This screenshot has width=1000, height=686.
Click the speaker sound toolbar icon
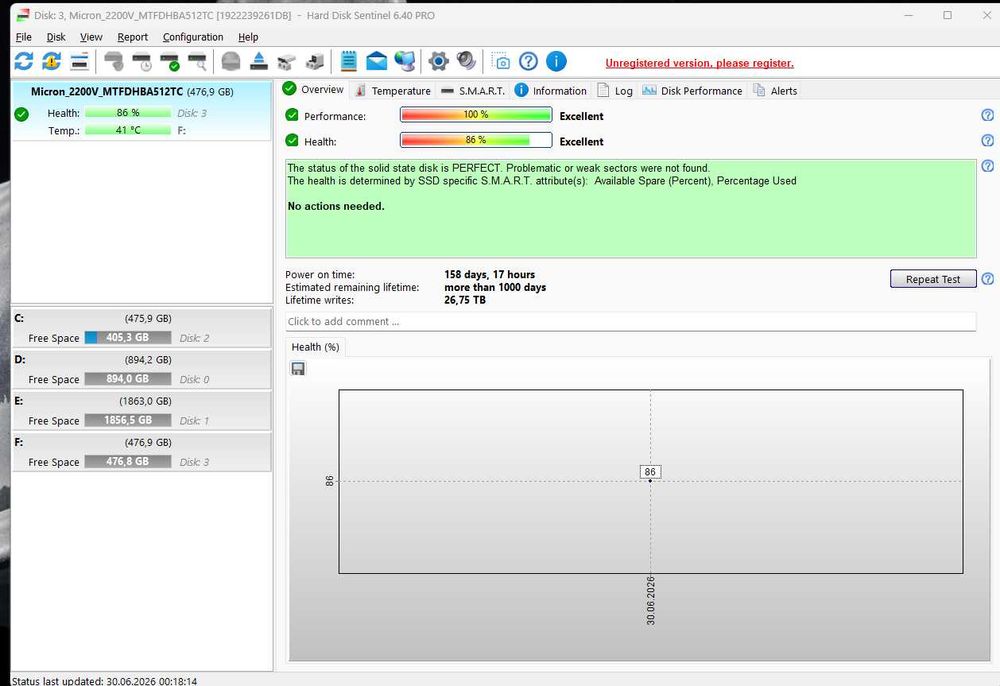[466, 61]
